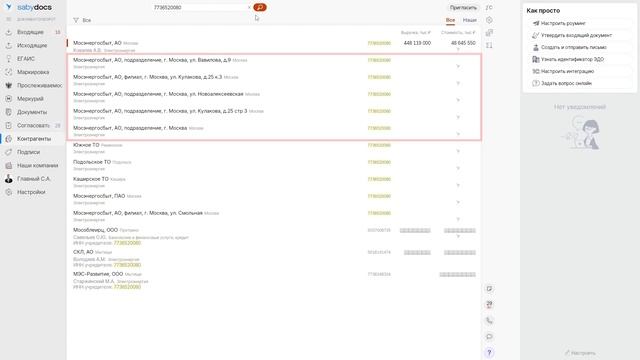Clear the search field with the X

[249, 7]
